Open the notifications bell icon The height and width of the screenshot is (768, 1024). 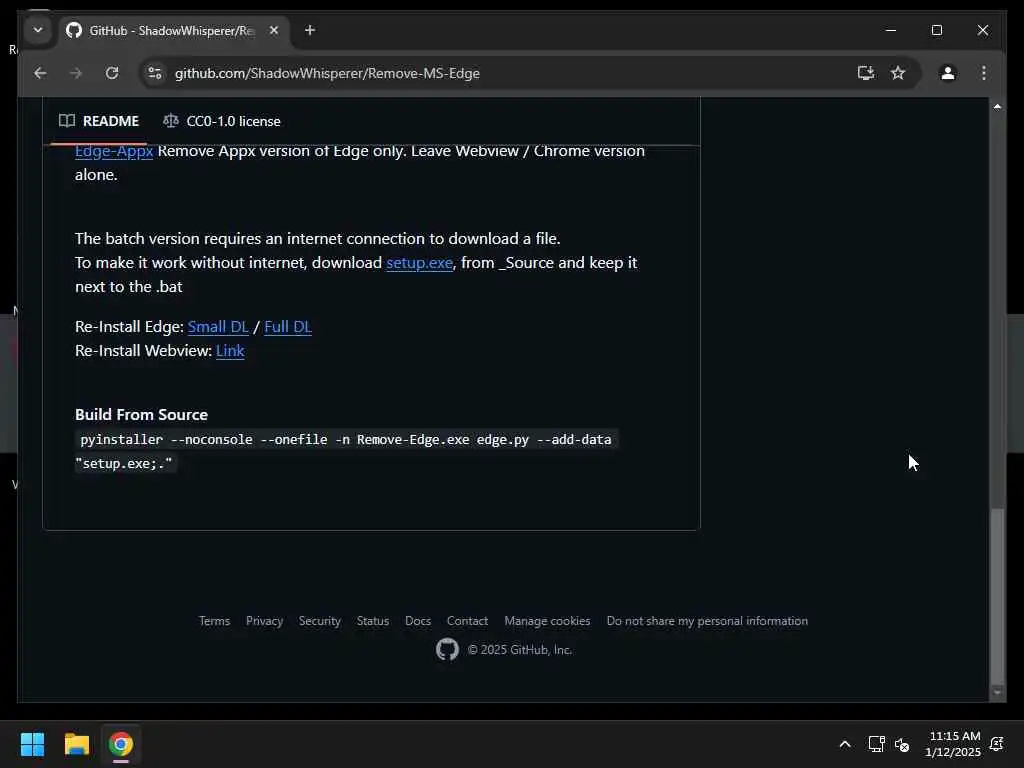[997, 744]
